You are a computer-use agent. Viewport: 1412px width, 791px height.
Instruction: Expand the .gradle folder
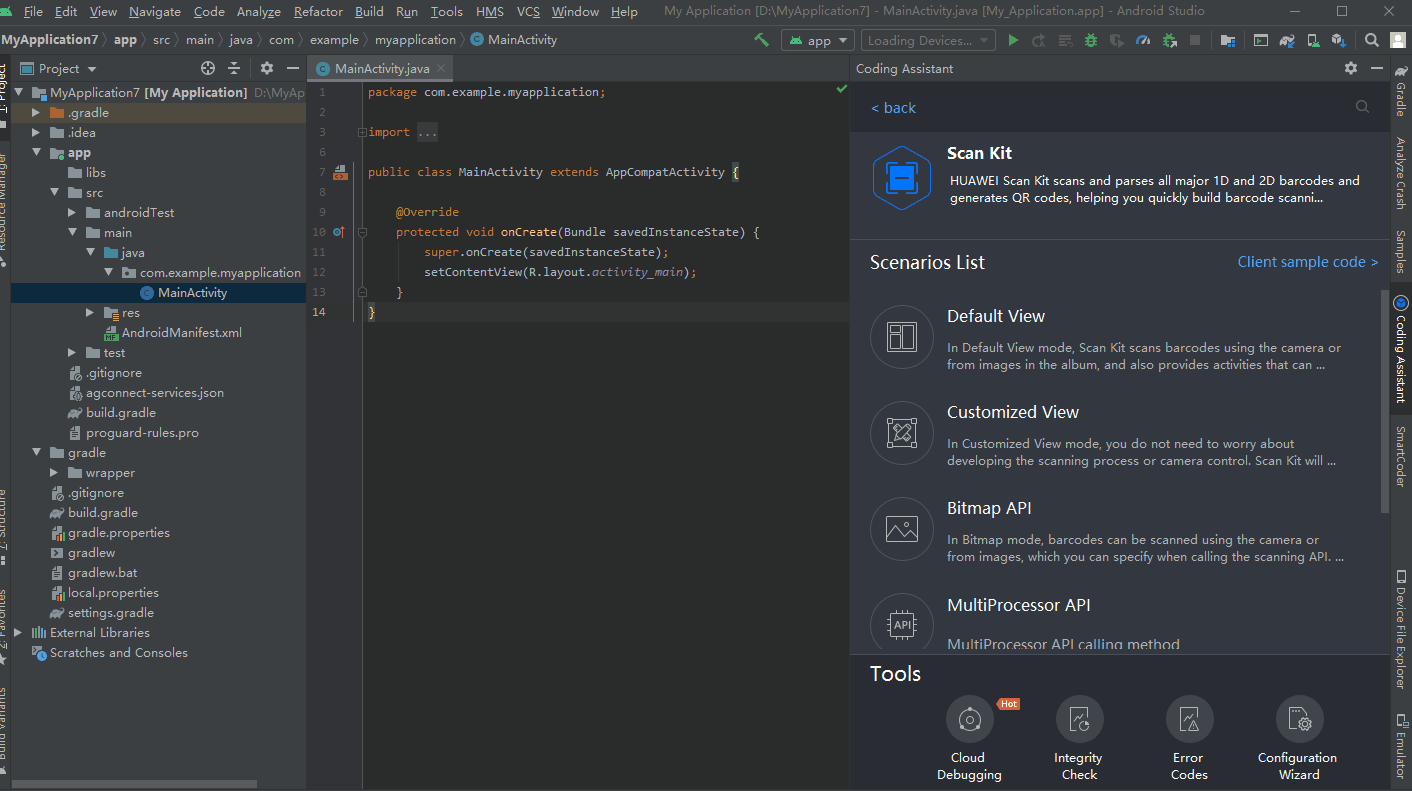pos(37,113)
